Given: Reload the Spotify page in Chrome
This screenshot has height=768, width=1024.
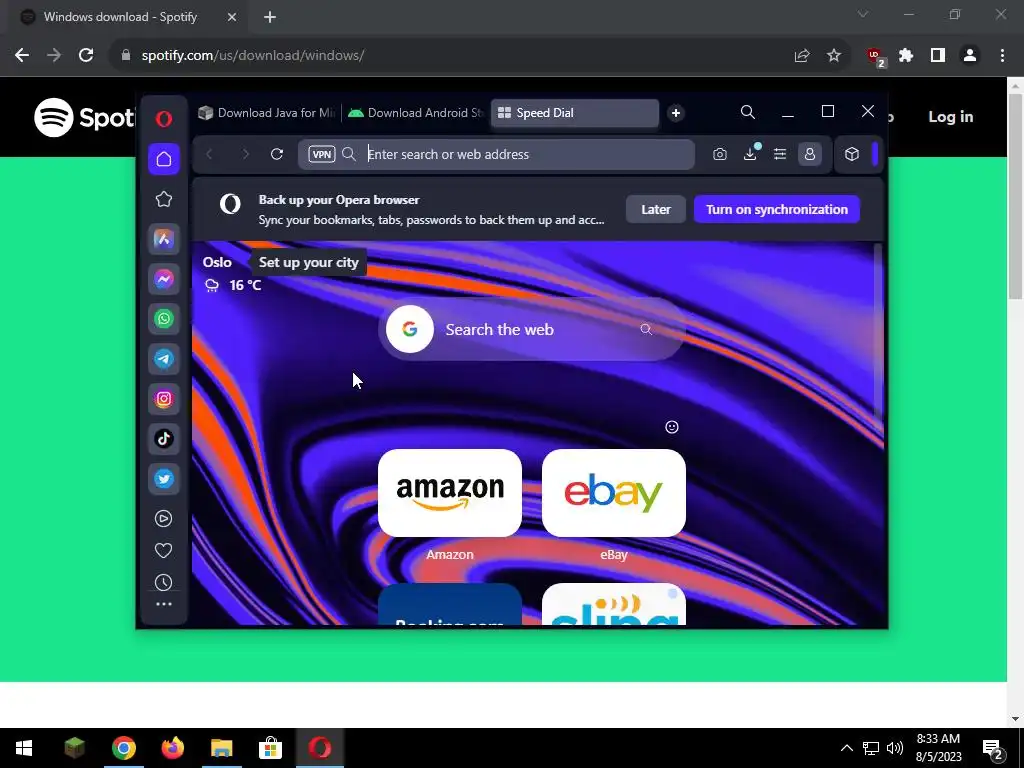Looking at the screenshot, I should [x=86, y=56].
